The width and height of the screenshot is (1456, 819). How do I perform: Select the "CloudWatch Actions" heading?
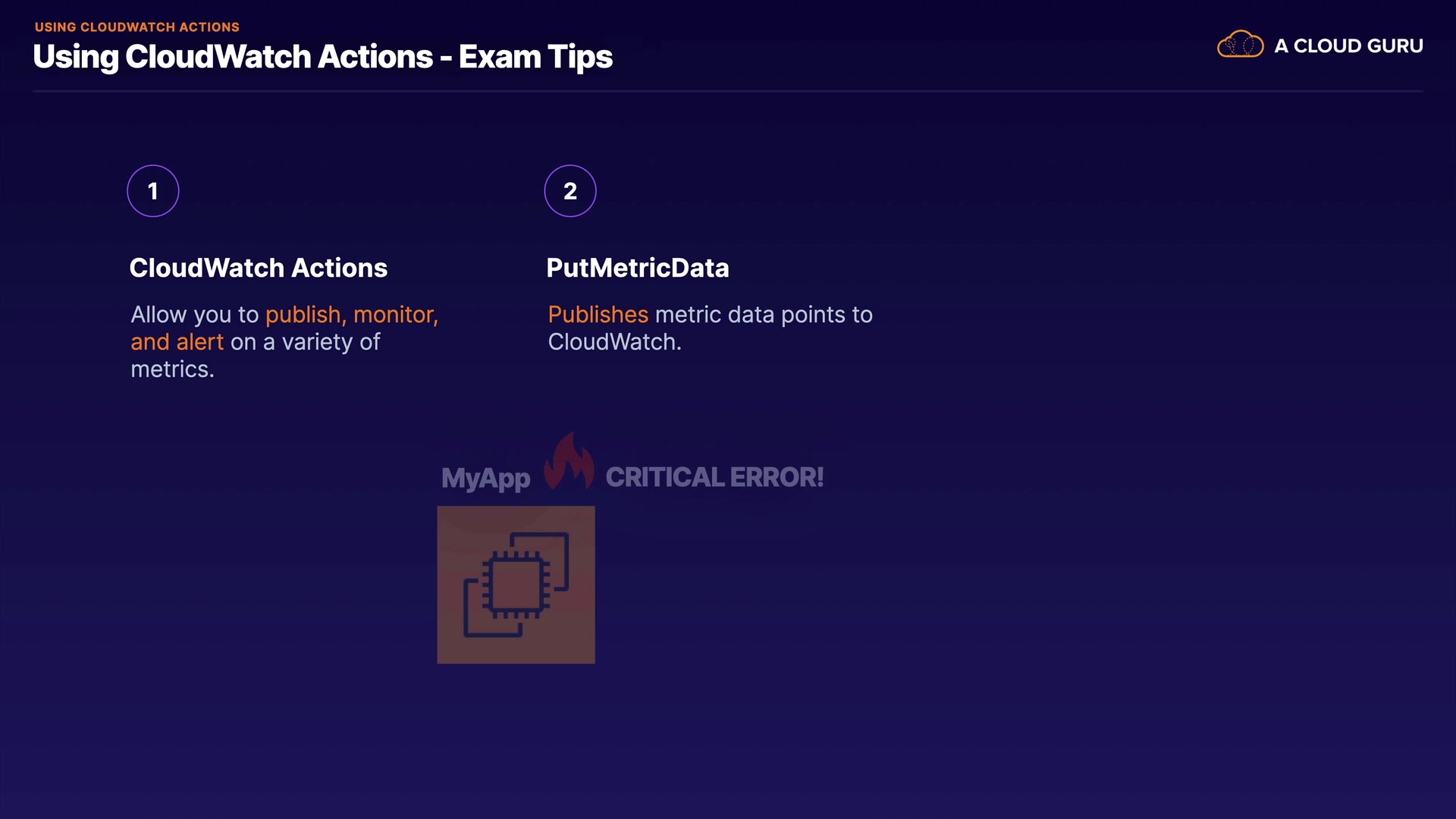point(258,268)
